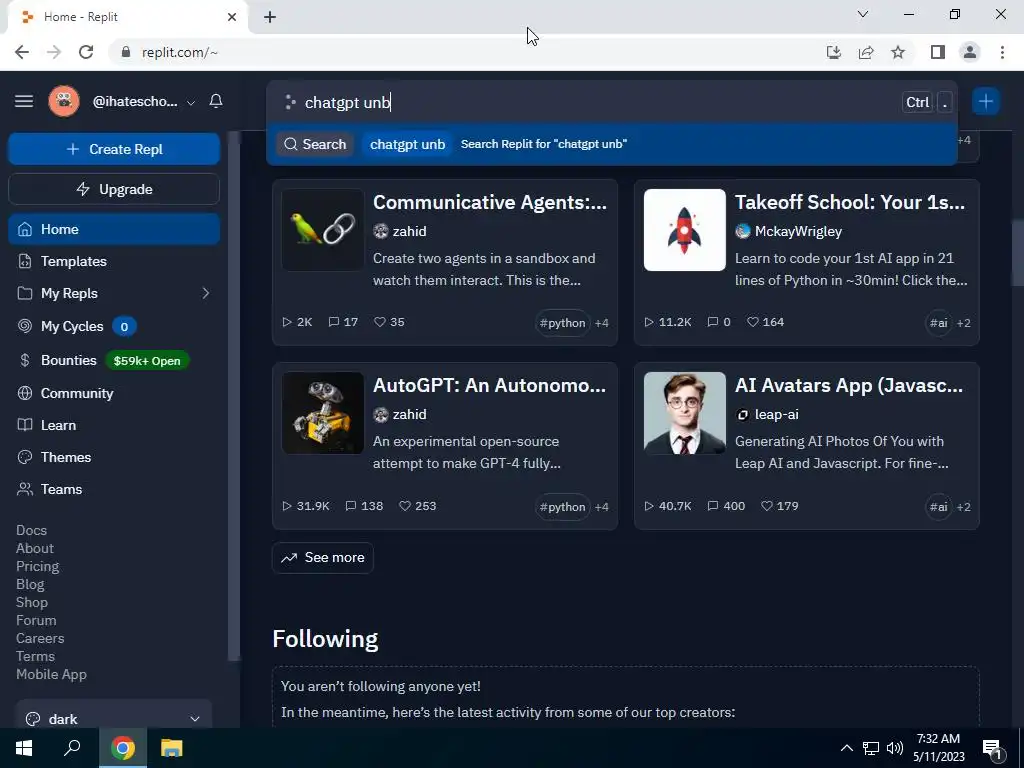This screenshot has width=1024, height=768.
Task: Click the parrot and chain thumbnail
Action: pos(323,230)
